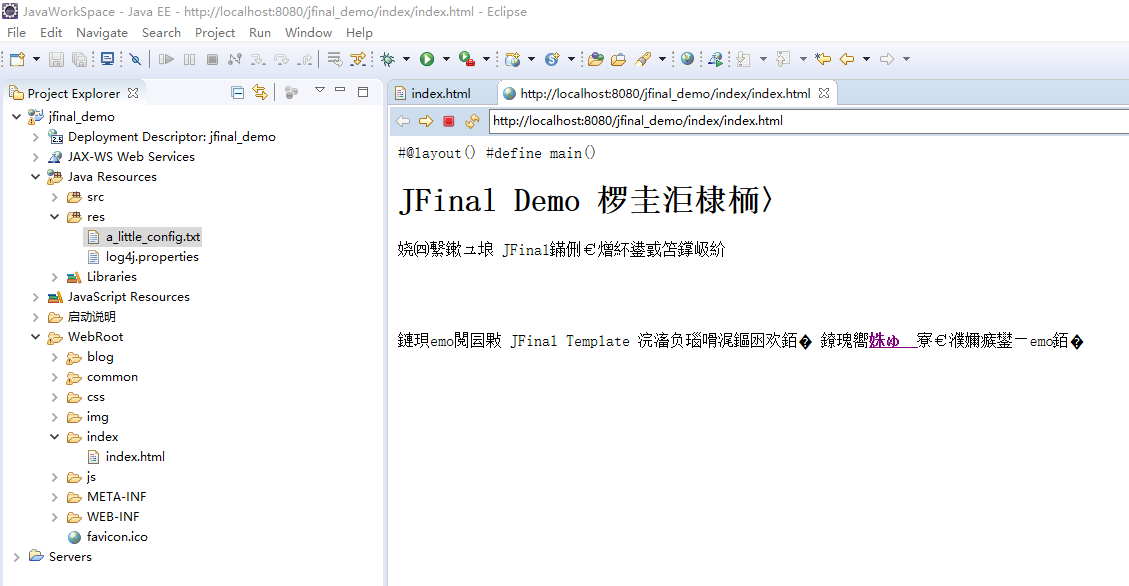Click the purple hyperlink in the page
Viewport: 1129px width, 586px height.
(x=892, y=341)
